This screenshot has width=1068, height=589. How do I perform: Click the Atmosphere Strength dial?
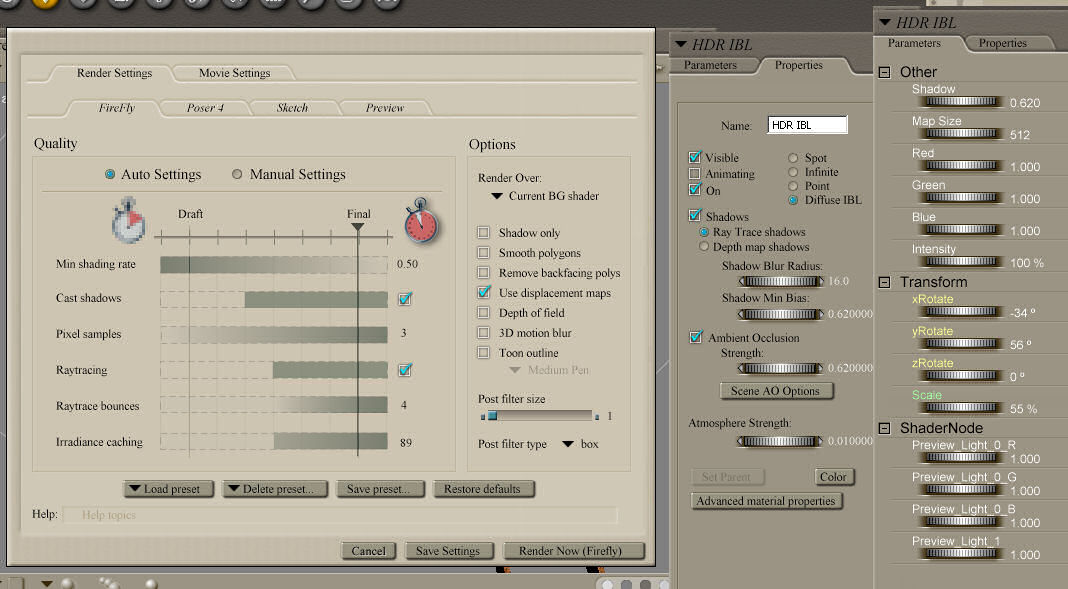(x=781, y=441)
